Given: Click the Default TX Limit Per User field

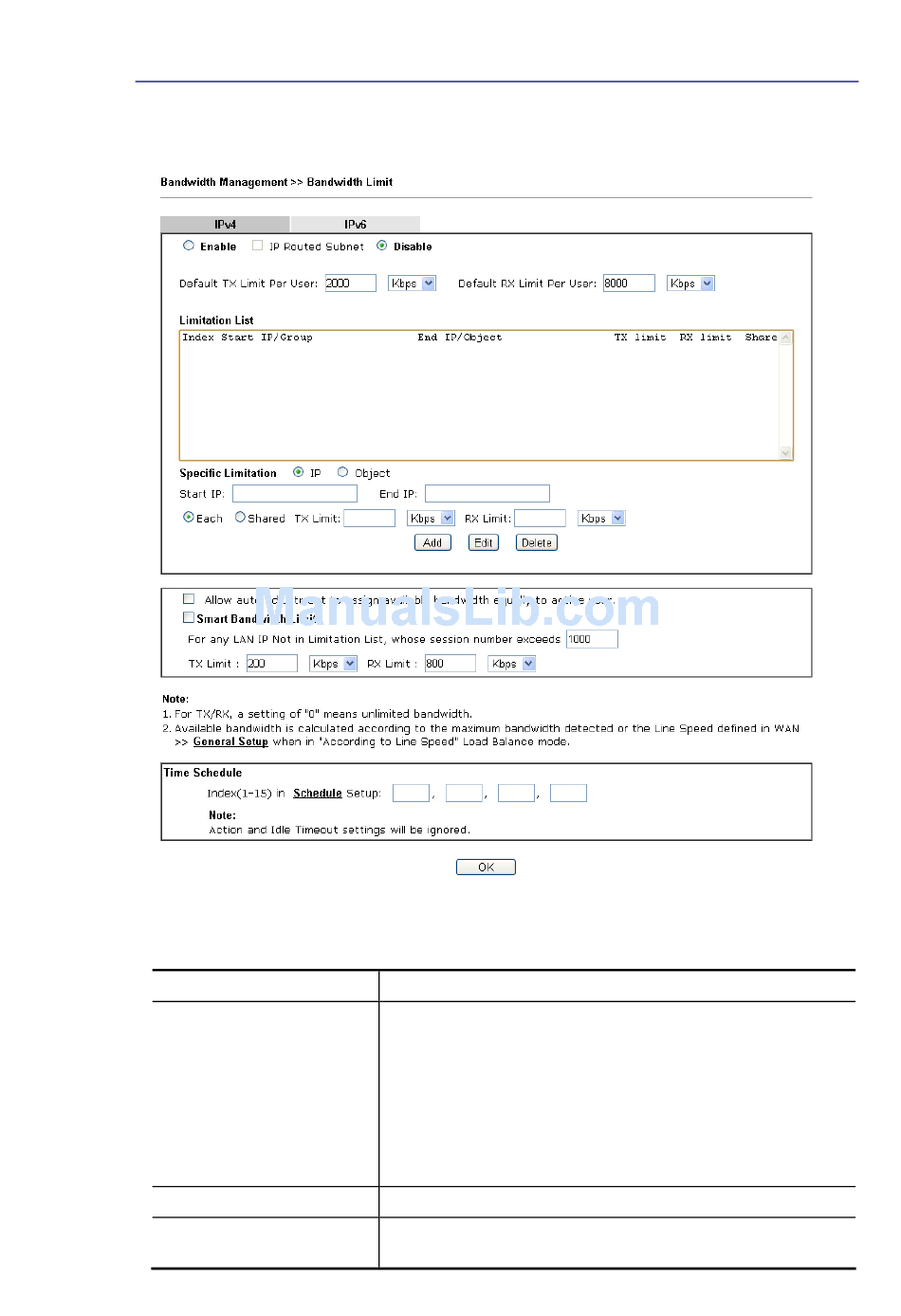Looking at the screenshot, I should [x=351, y=283].
